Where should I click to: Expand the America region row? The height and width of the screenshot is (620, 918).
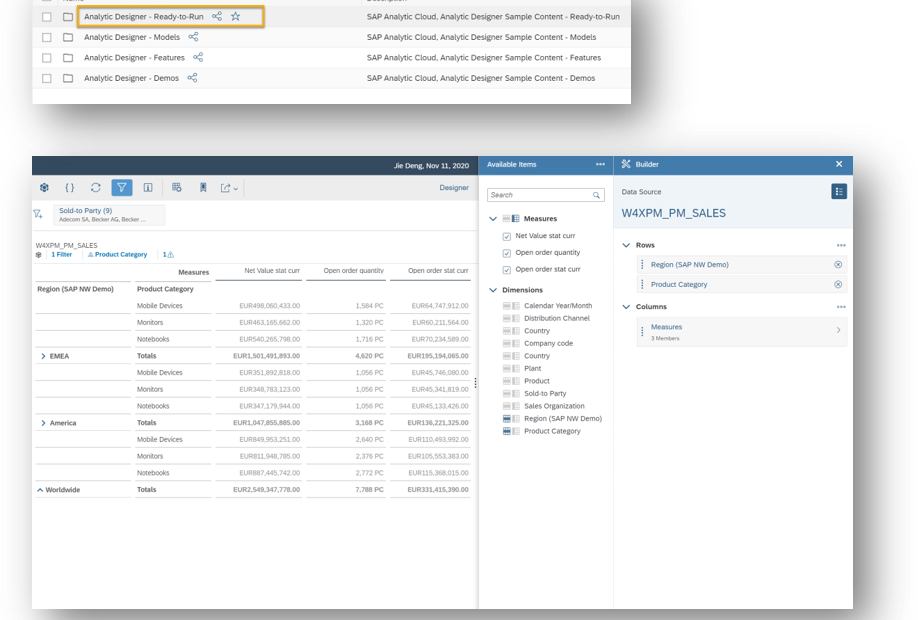click(x=43, y=423)
